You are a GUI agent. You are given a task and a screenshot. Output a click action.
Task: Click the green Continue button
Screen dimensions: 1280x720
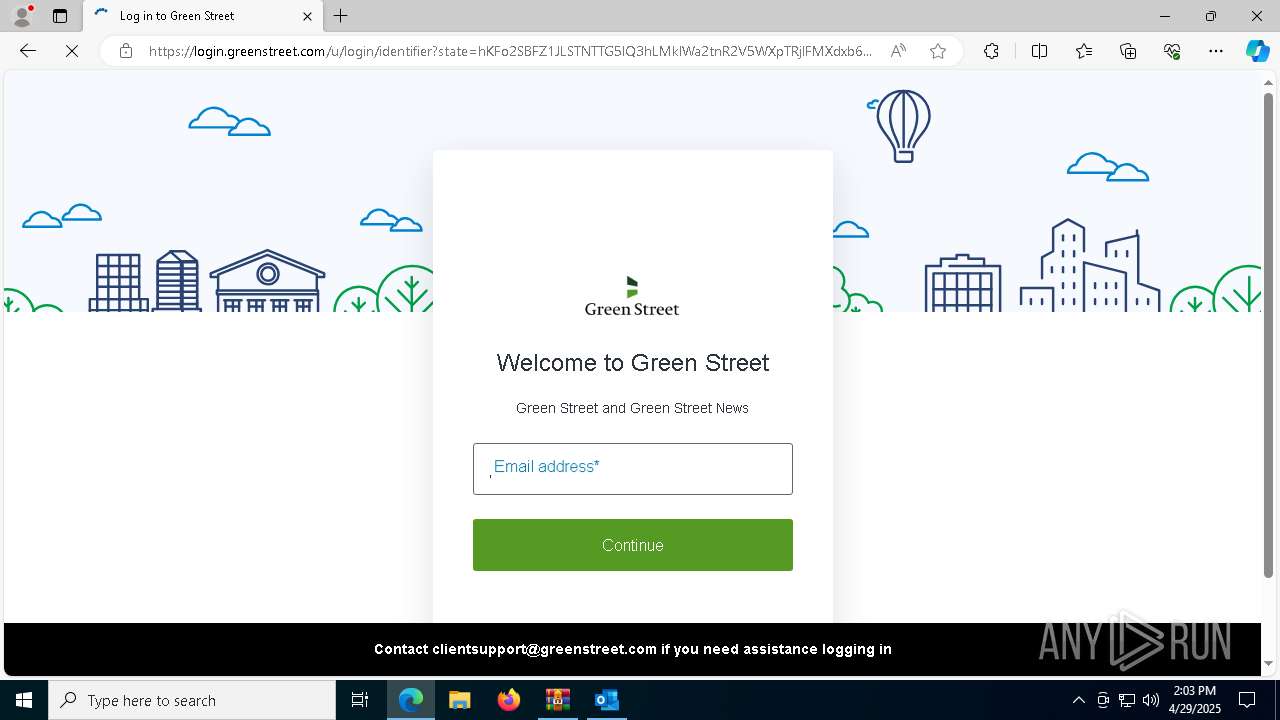coord(633,545)
